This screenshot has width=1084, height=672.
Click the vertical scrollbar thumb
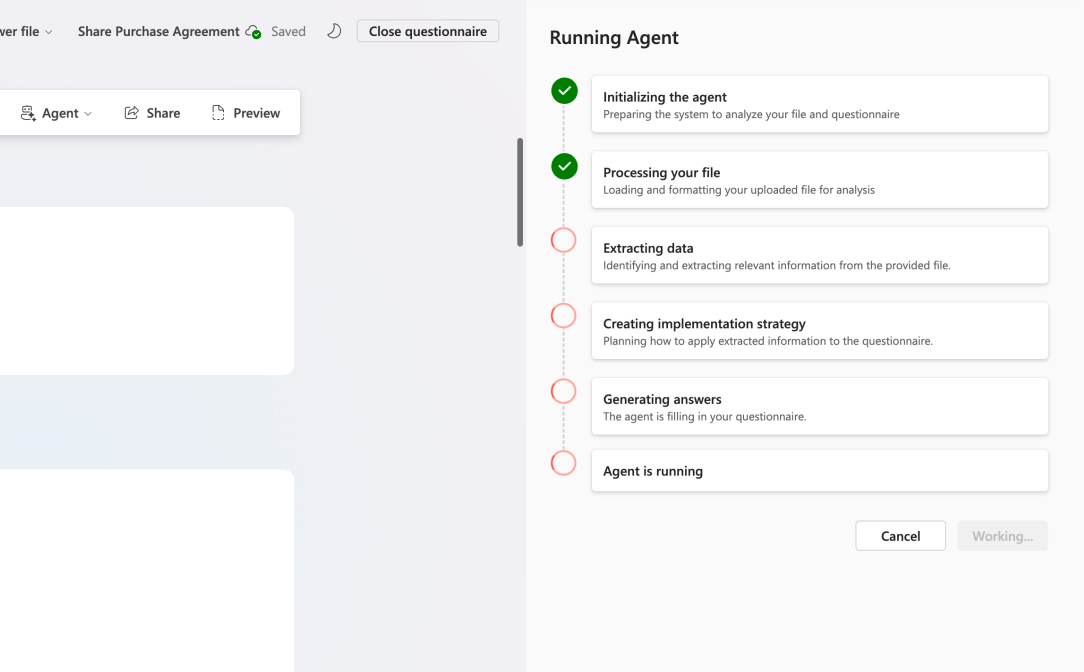click(x=520, y=192)
